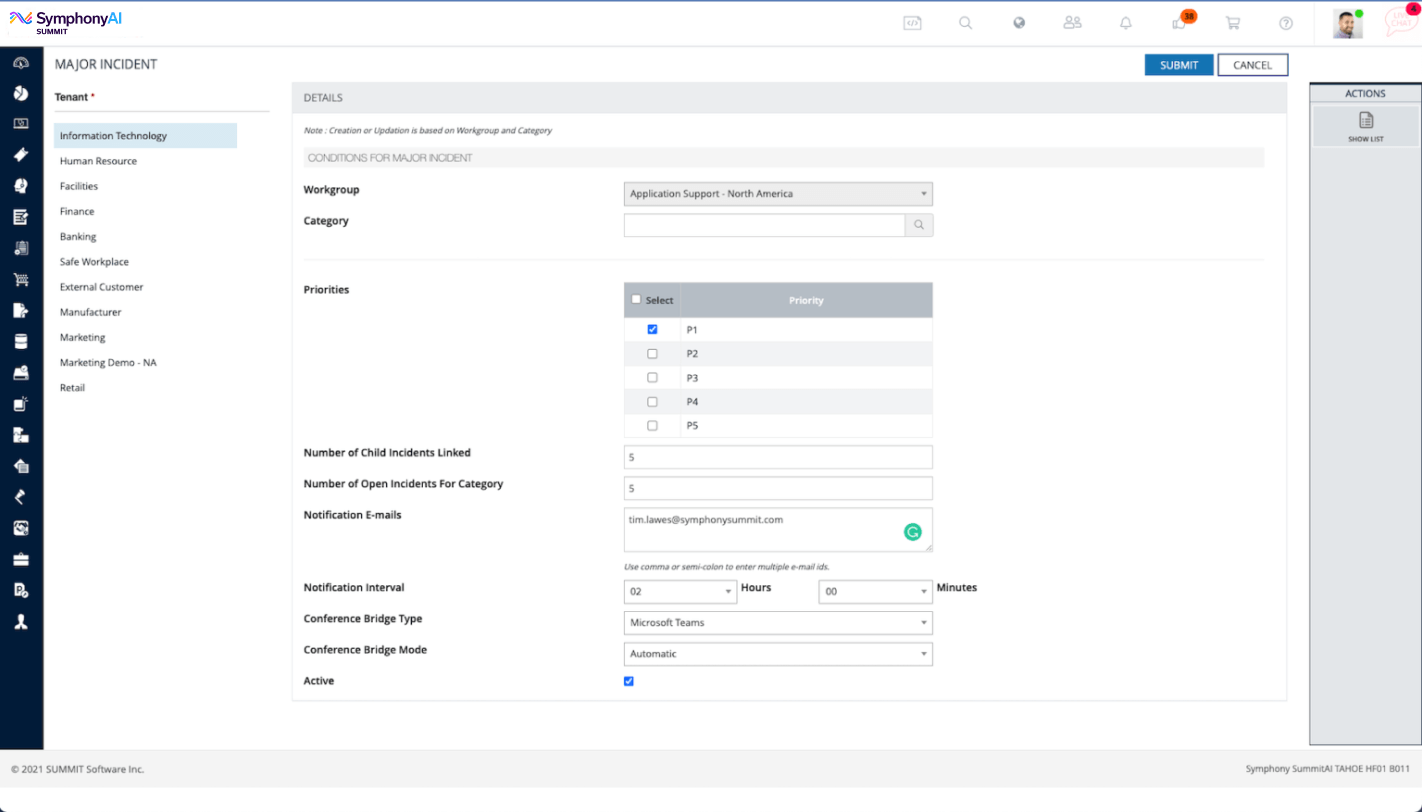Click the Grammarly icon in e-mails field

(912, 532)
